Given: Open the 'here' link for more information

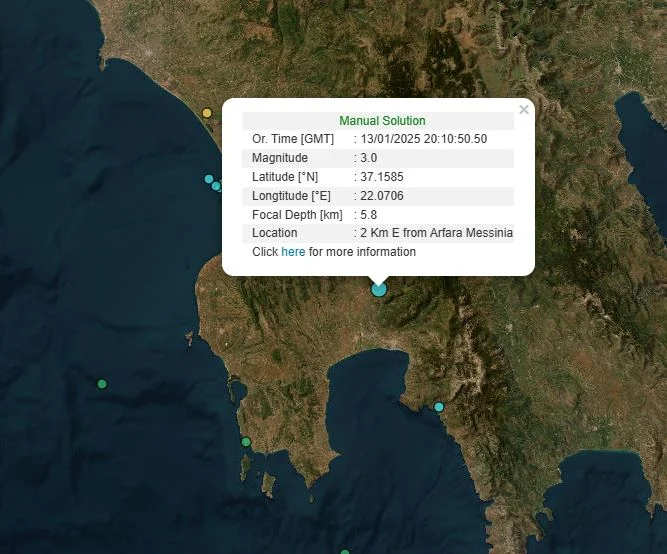Looking at the screenshot, I should click(293, 252).
